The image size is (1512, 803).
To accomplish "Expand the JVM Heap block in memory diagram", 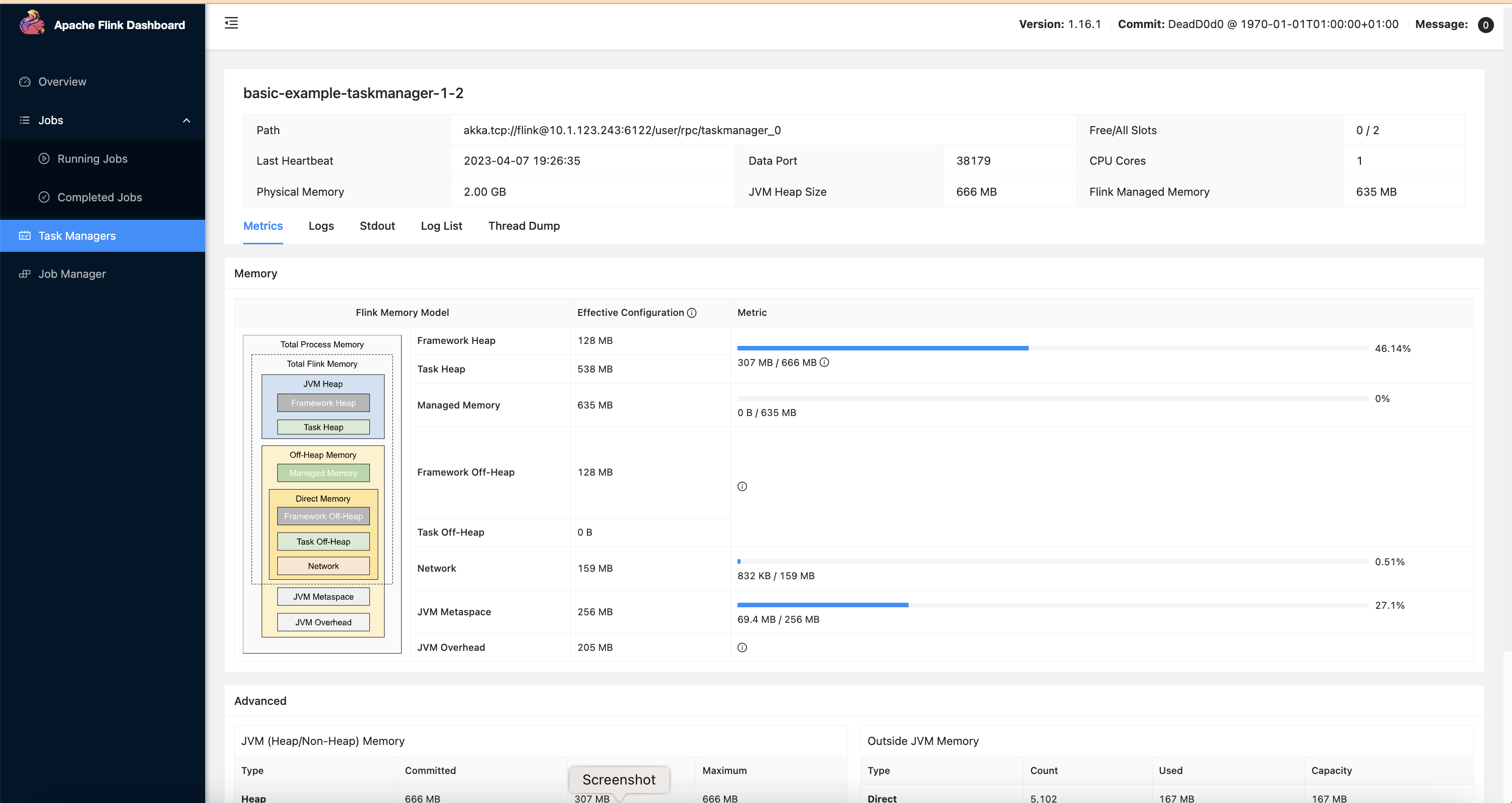I will (x=322, y=383).
